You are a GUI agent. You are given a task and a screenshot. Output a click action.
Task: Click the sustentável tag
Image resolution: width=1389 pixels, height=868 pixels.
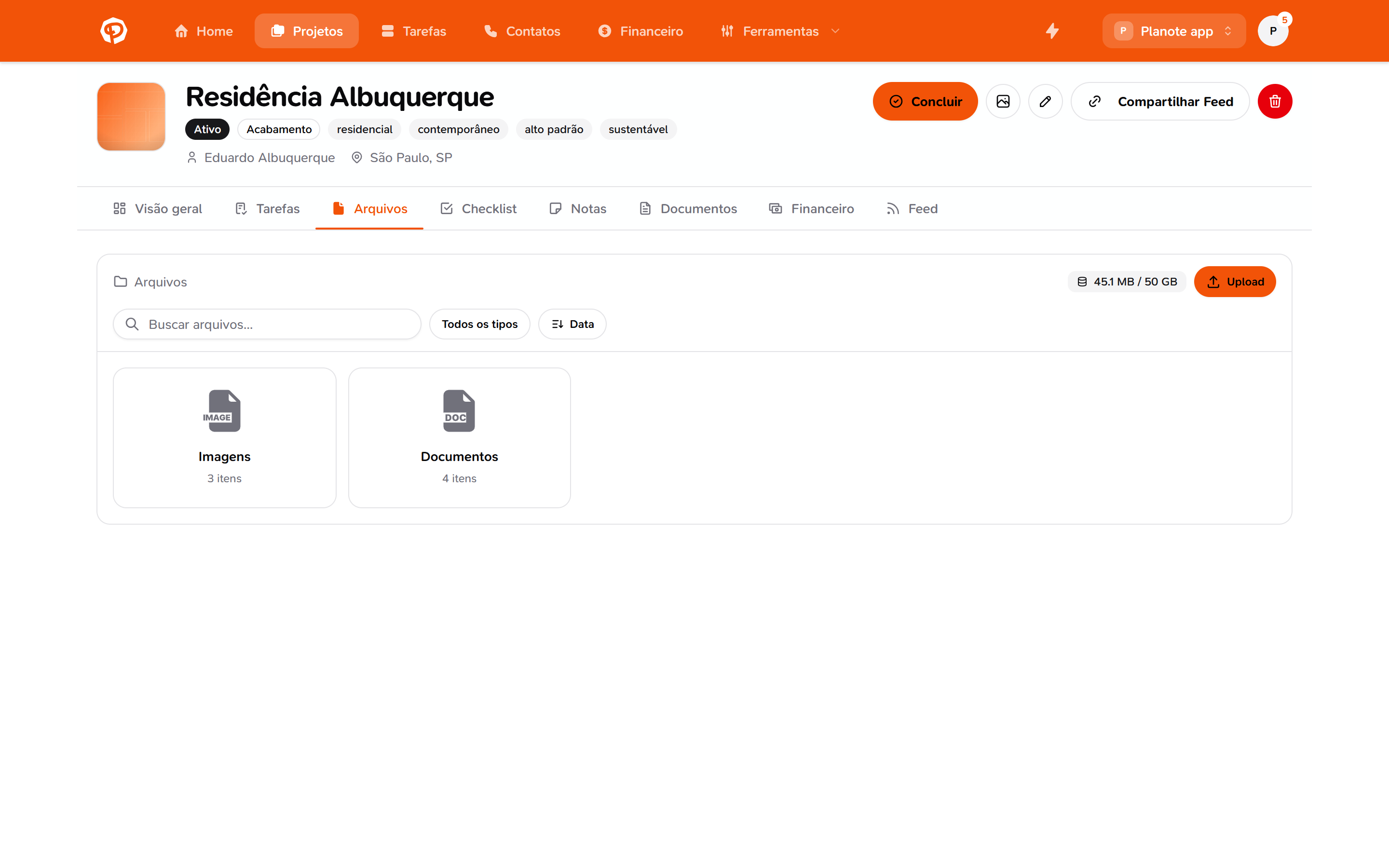click(638, 129)
